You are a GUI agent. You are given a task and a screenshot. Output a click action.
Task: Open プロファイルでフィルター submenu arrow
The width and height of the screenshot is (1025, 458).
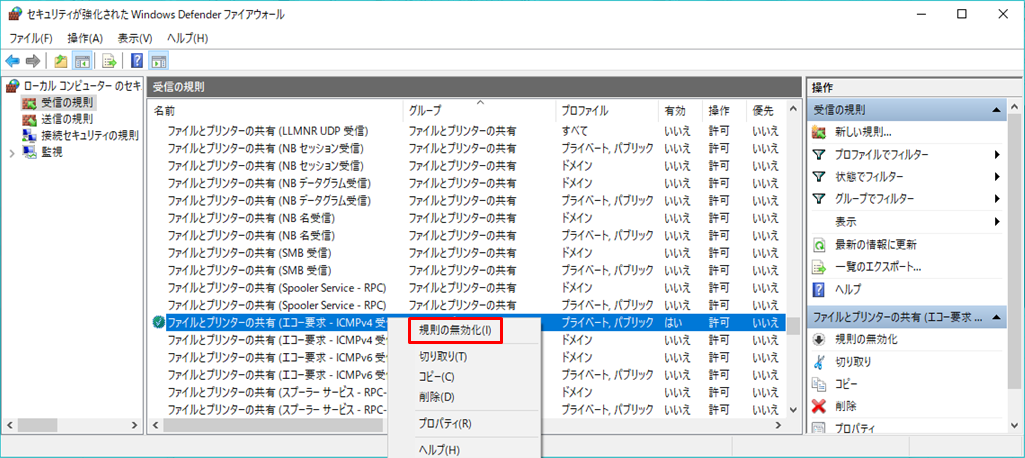point(998,155)
